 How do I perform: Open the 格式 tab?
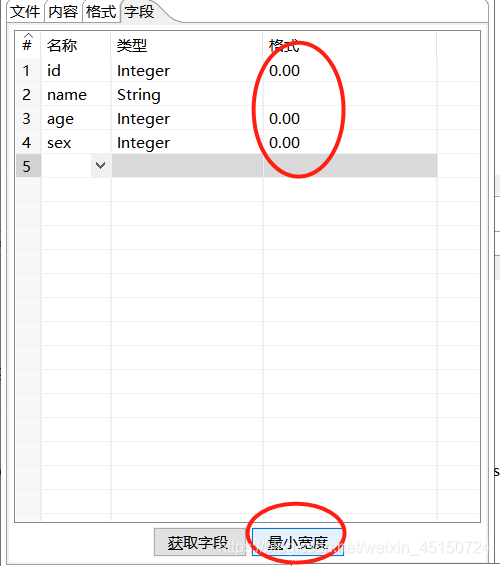tap(101, 12)
